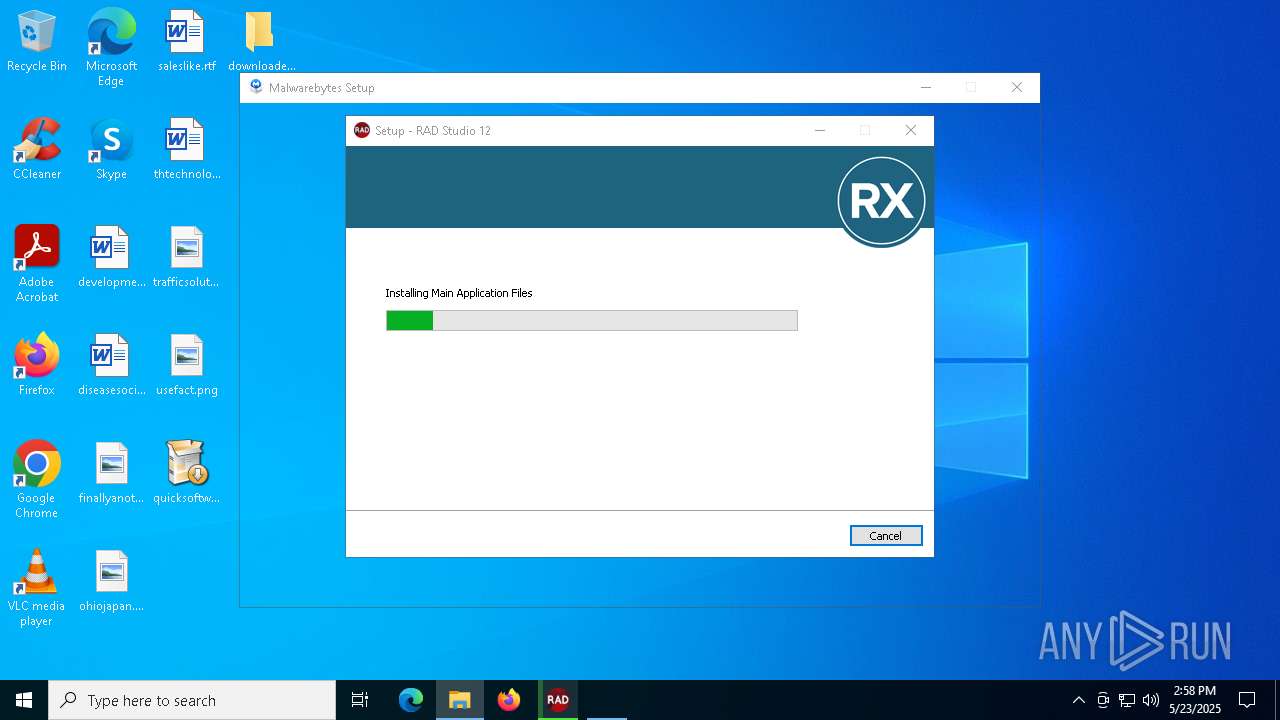Open the clock showing 2:58 PM
This screenshot has width=1280, height=720.
pyautogui.click(x=1195, y=700)
